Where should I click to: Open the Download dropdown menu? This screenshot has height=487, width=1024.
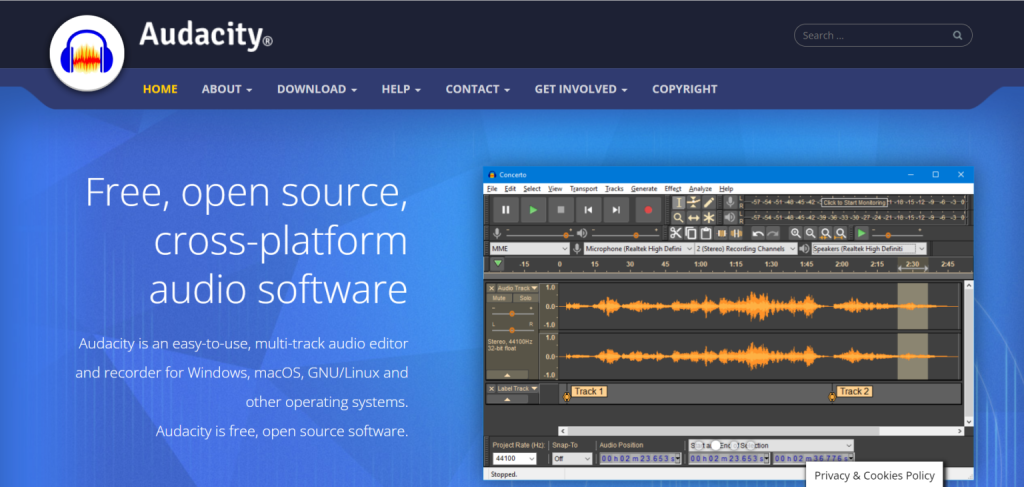pyautogui.click(x=317, y=89)
